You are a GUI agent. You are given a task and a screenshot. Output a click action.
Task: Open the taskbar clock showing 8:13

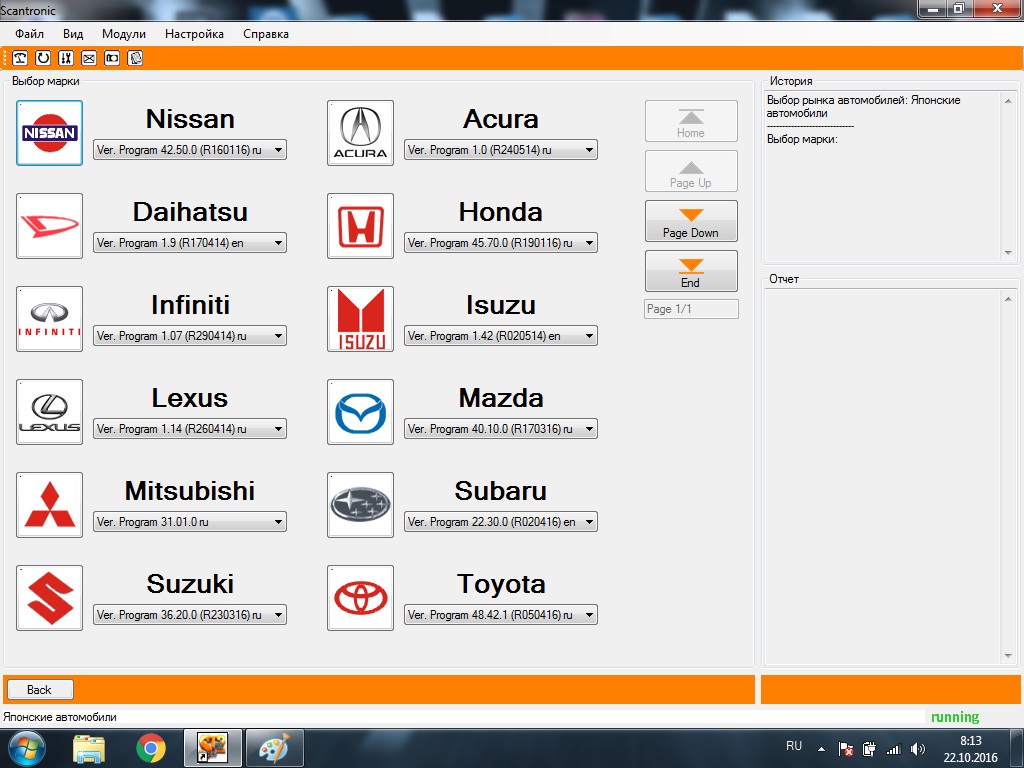(x=970, y=749)
